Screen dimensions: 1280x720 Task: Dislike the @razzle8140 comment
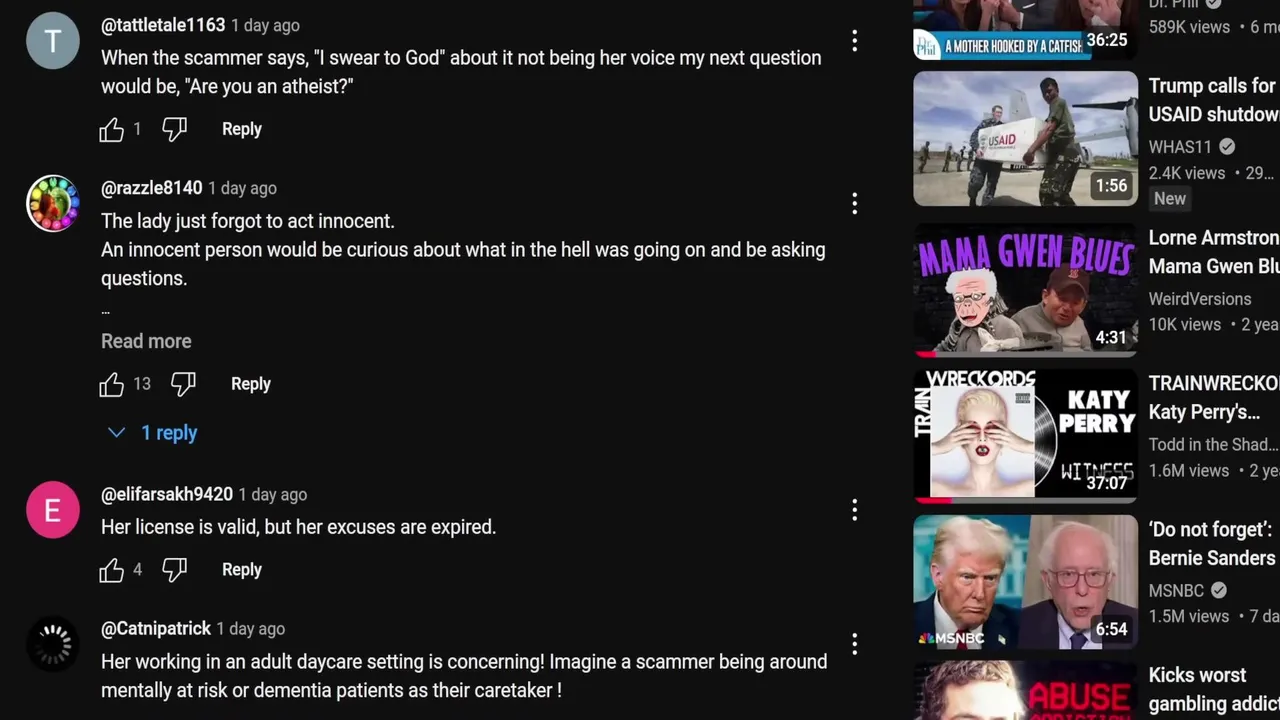coord(184,384)
